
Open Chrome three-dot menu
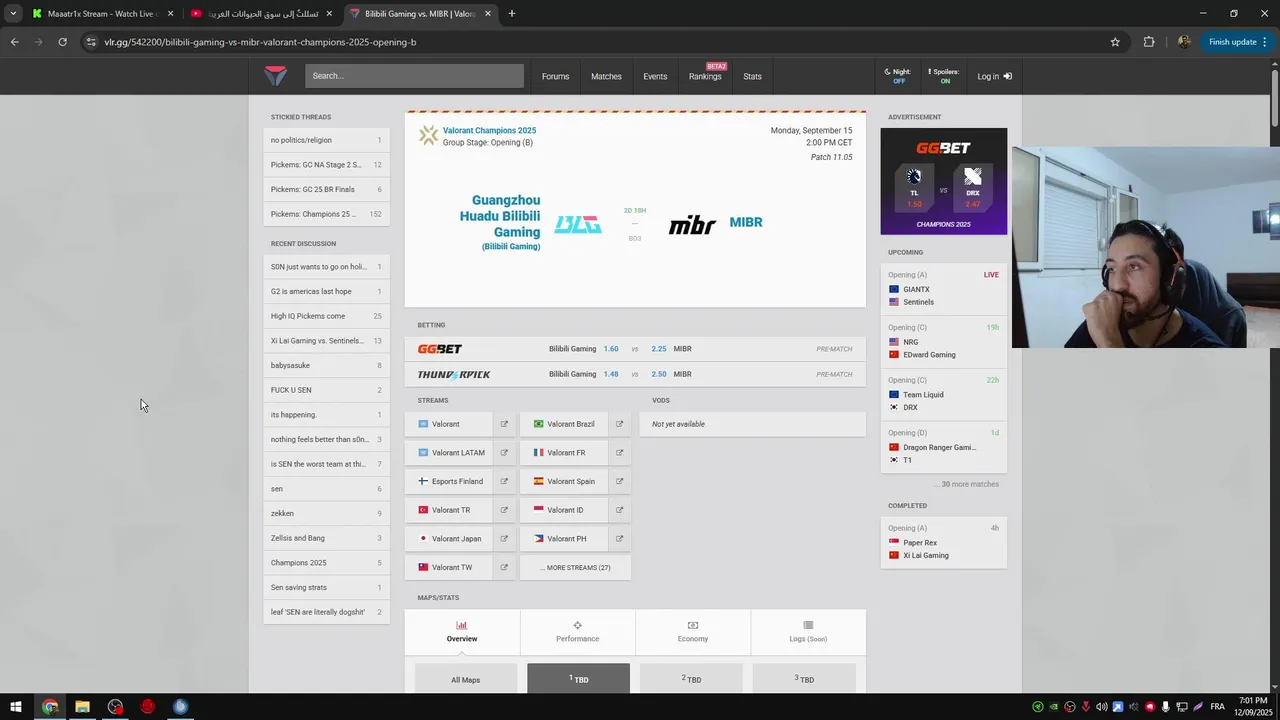point(1265,42)
